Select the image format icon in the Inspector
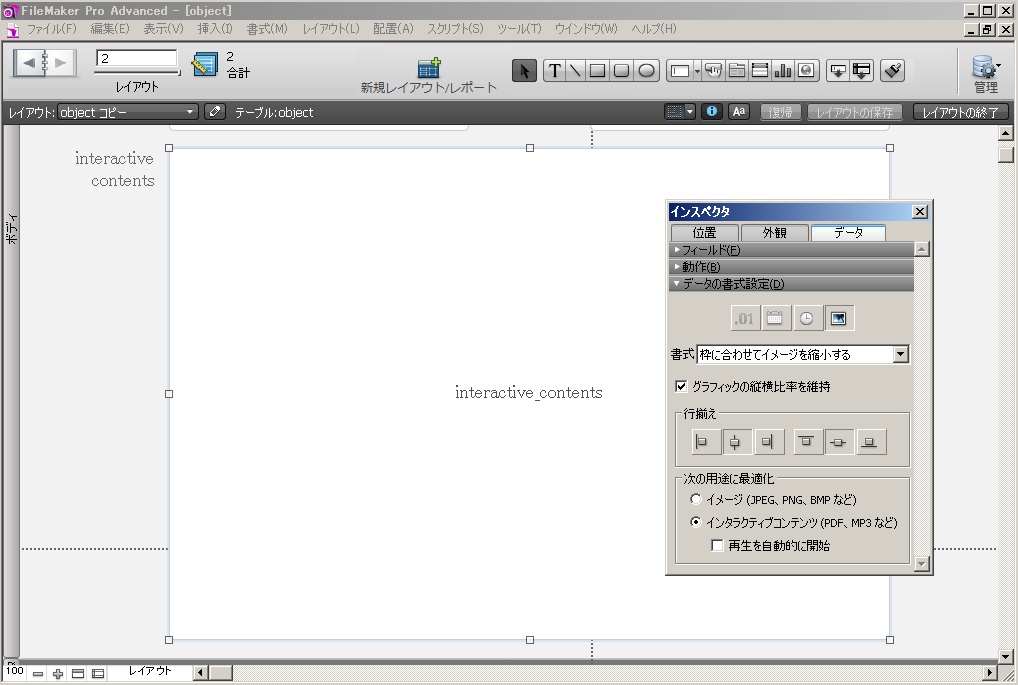The image size is (1018, 685). pyautogui.click(x=840, y=318)
